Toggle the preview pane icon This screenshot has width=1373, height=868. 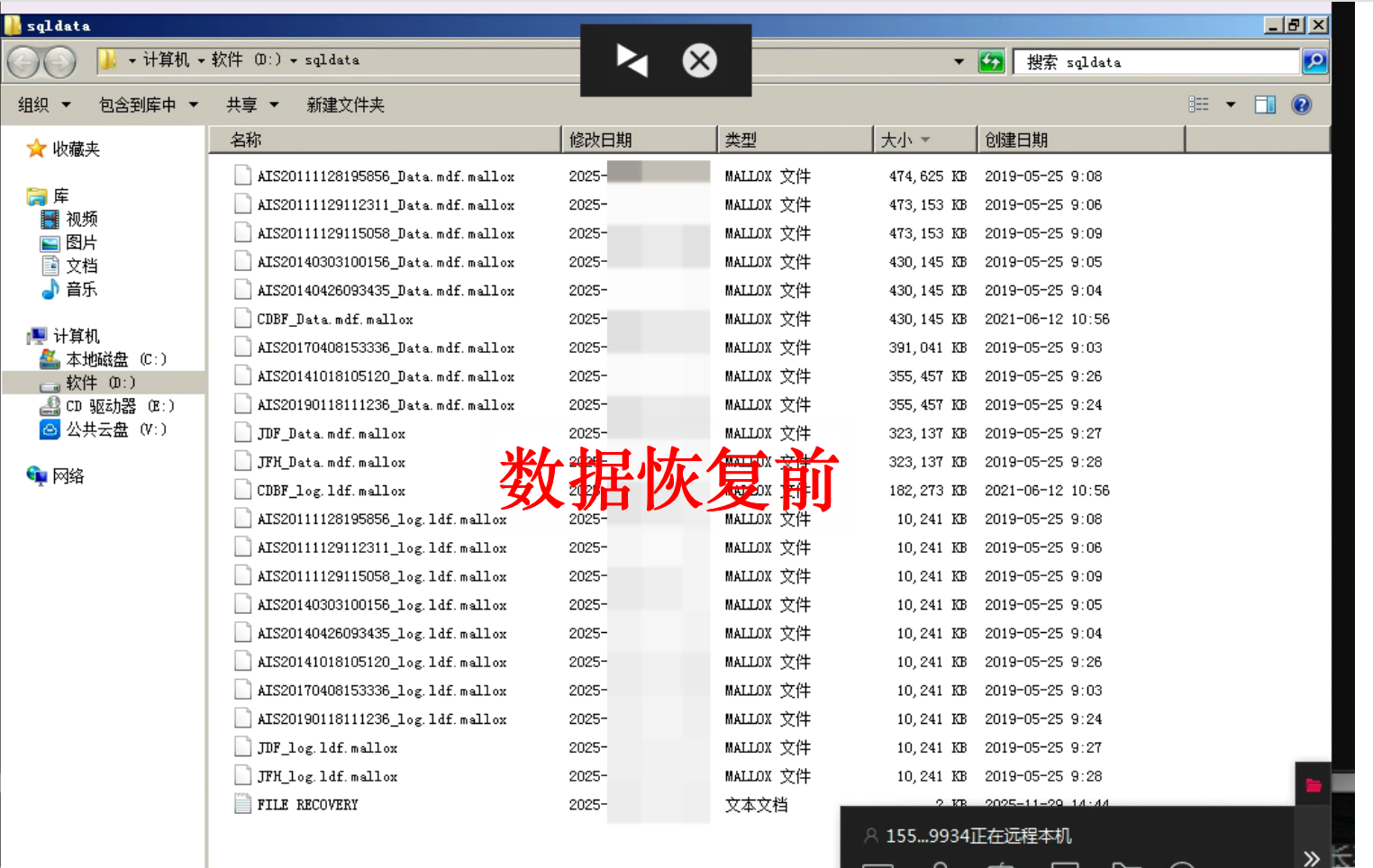(x=1265, y=104)
